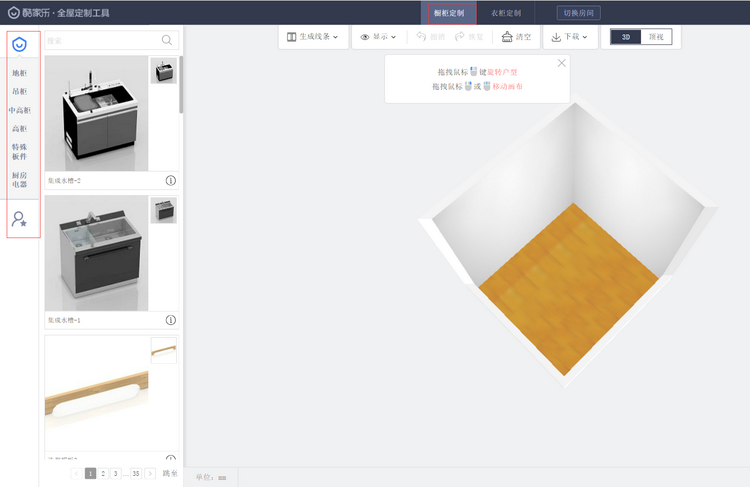Go to page 3 of product list

(x=115, y=474)
